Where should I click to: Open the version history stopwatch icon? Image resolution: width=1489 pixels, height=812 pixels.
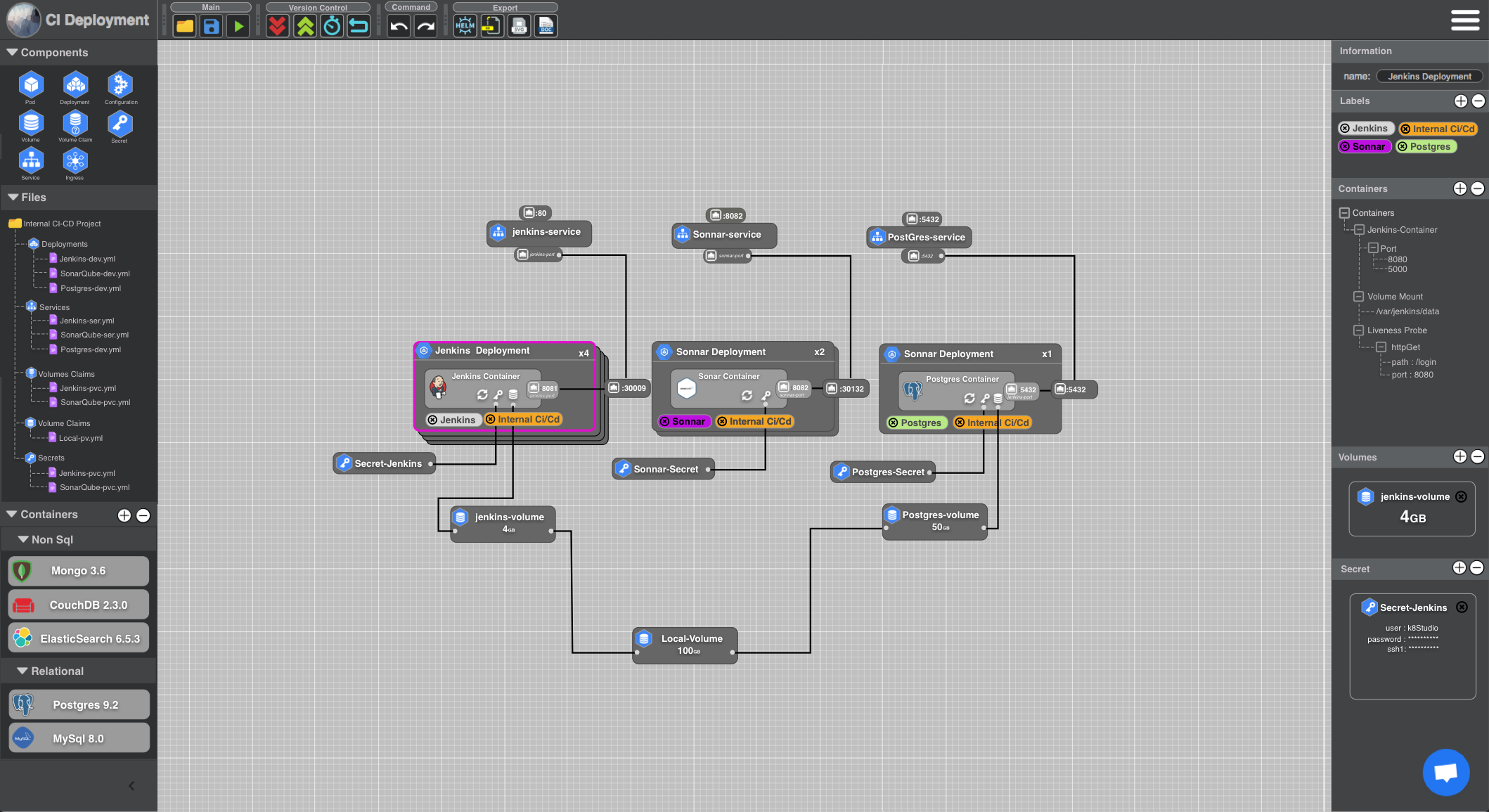(332, 27)
